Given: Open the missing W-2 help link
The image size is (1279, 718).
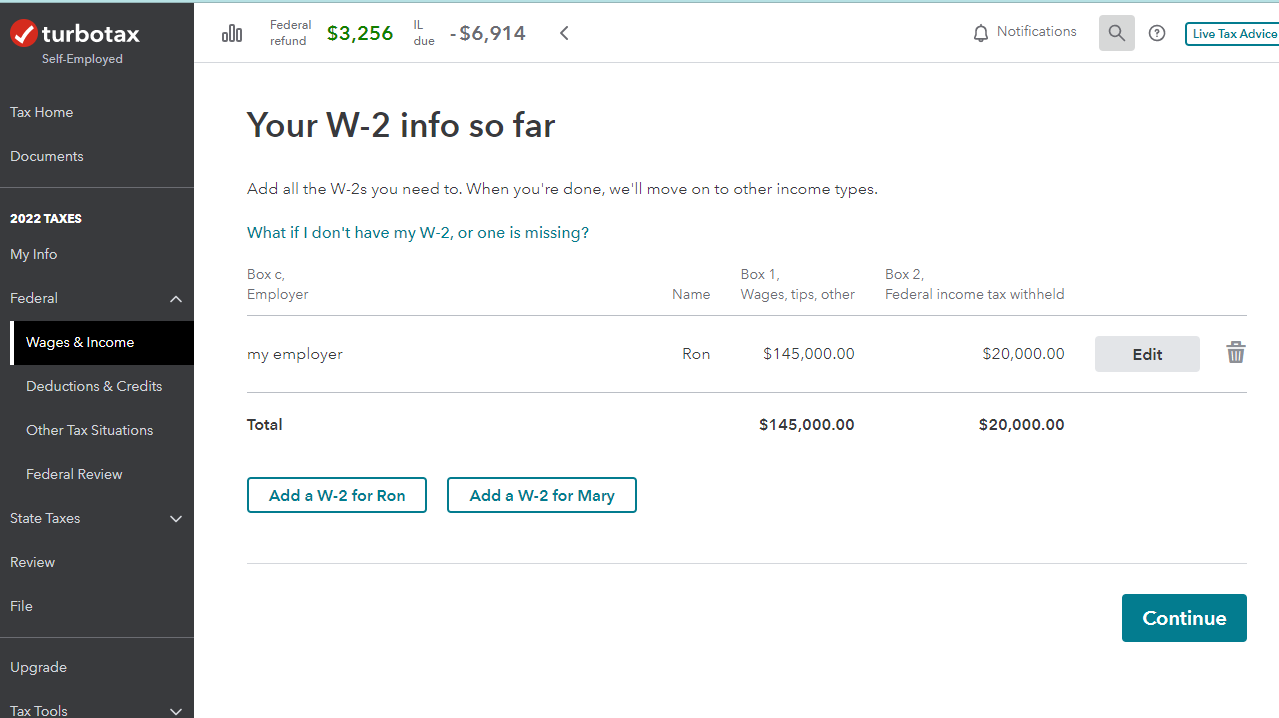Looking at the screenshot, I should click(418, 233).
